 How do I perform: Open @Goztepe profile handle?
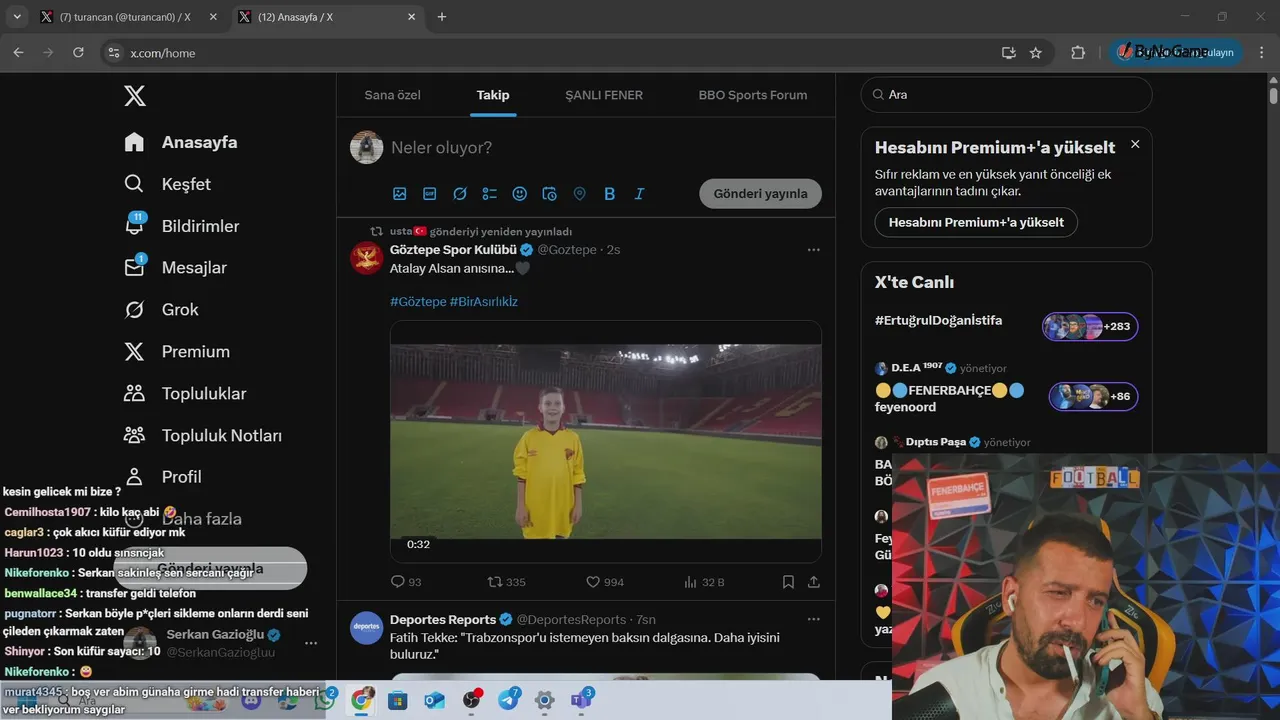567,250
